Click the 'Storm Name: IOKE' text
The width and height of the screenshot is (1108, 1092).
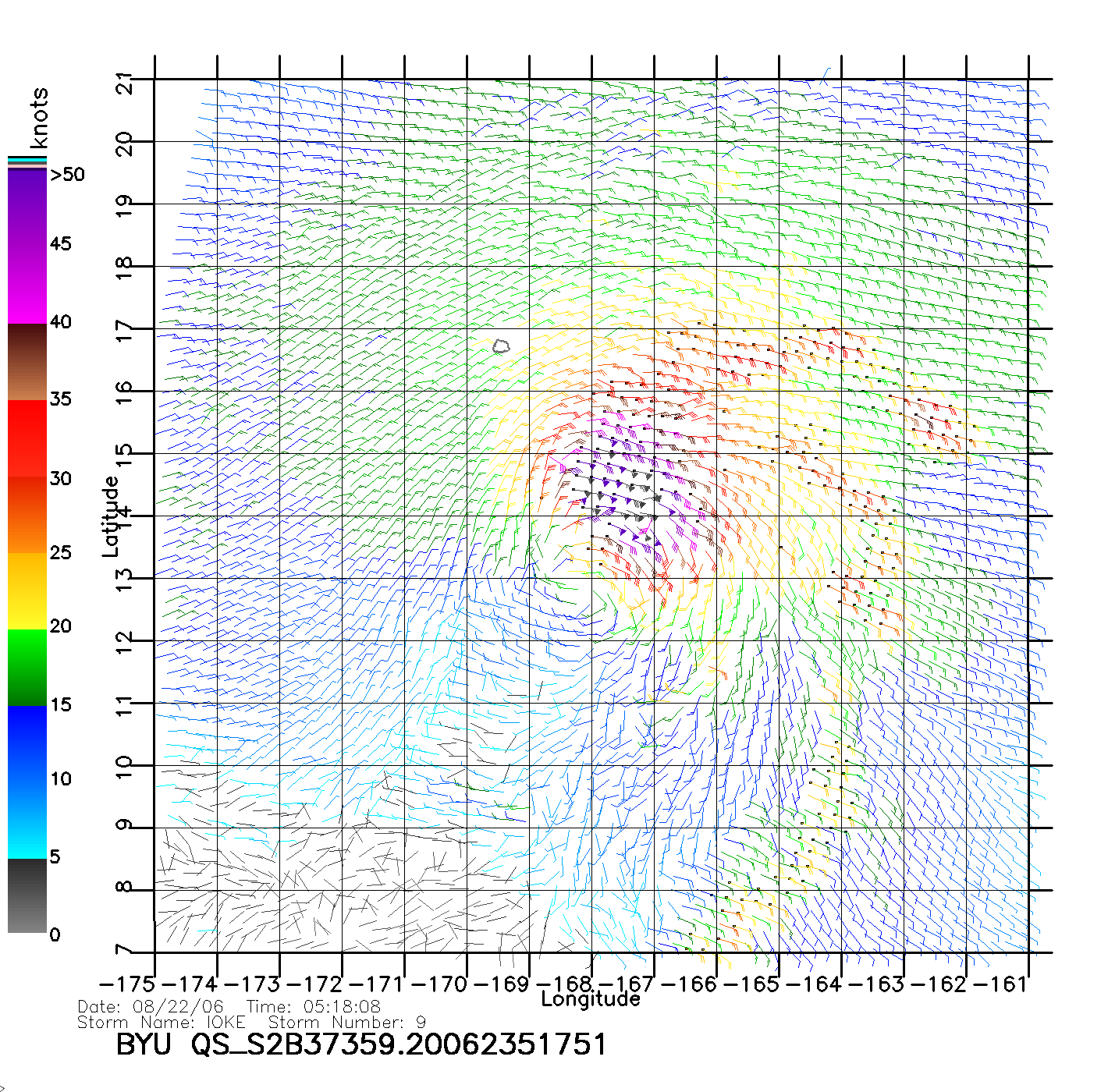pos(162,1023)
